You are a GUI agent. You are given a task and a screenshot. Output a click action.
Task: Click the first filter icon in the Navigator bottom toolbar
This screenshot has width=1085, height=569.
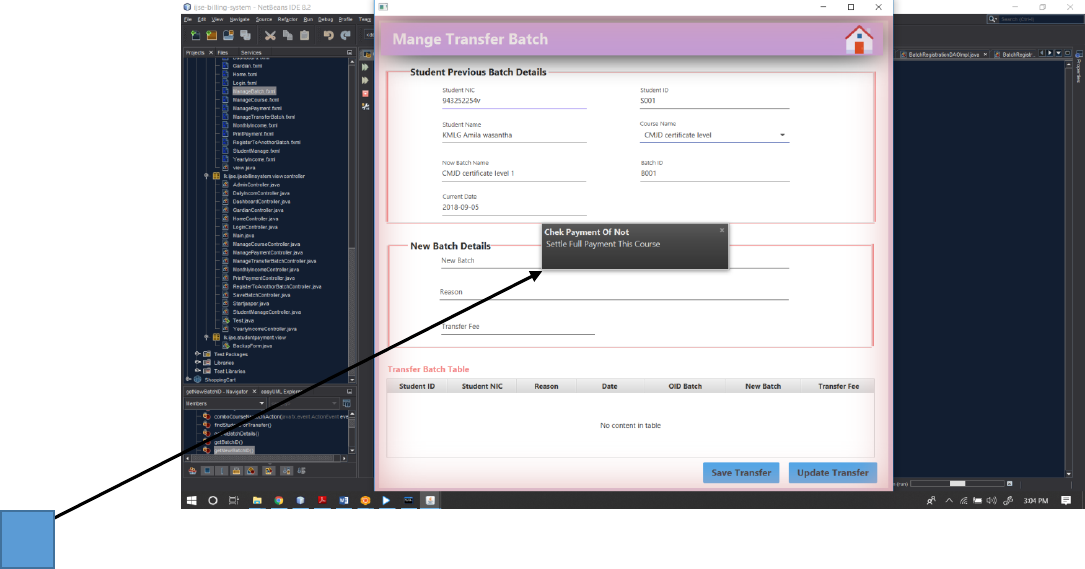point(192,471)
